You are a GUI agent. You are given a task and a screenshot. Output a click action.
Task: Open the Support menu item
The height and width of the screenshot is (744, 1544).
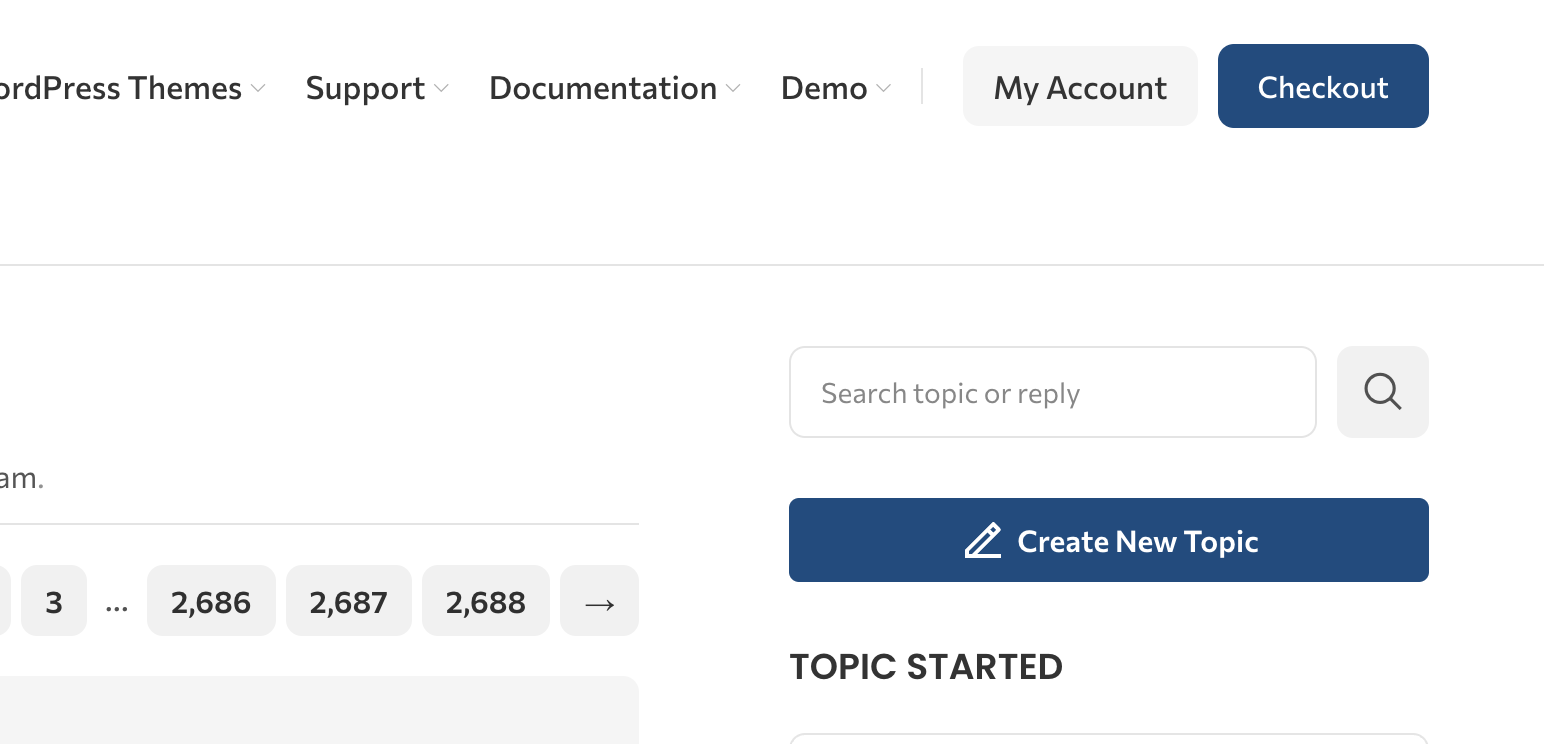coord(365,88)
